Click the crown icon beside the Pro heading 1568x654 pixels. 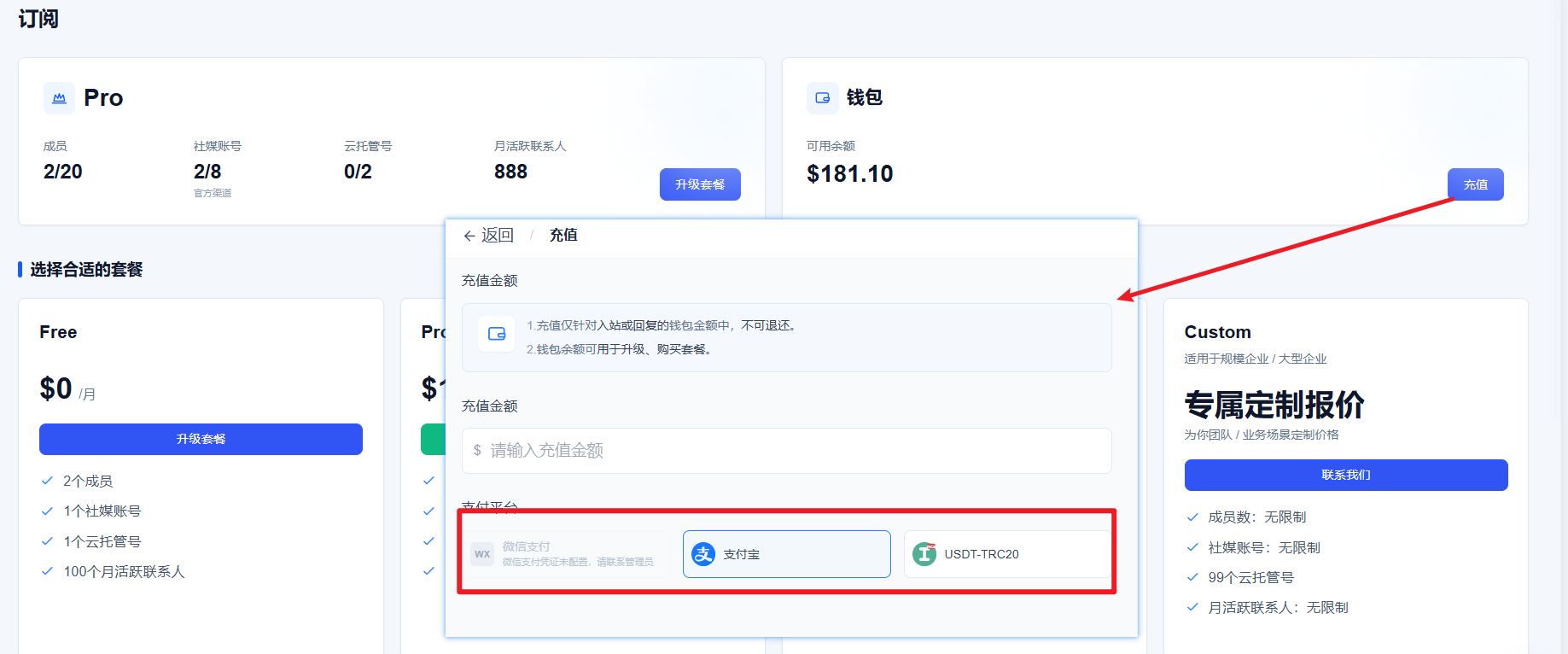coord(59,98)
